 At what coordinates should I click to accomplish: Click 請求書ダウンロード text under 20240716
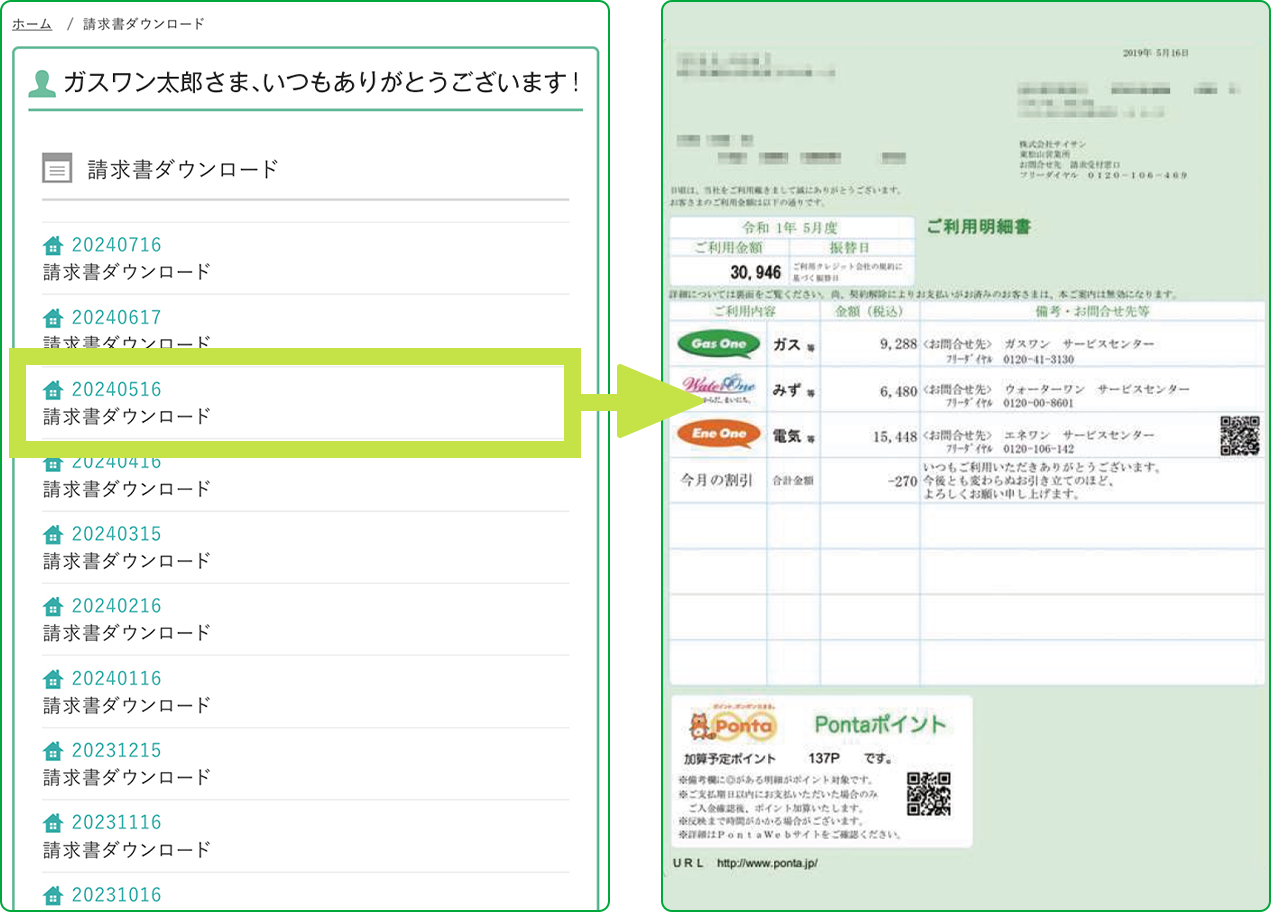(127, 272)
